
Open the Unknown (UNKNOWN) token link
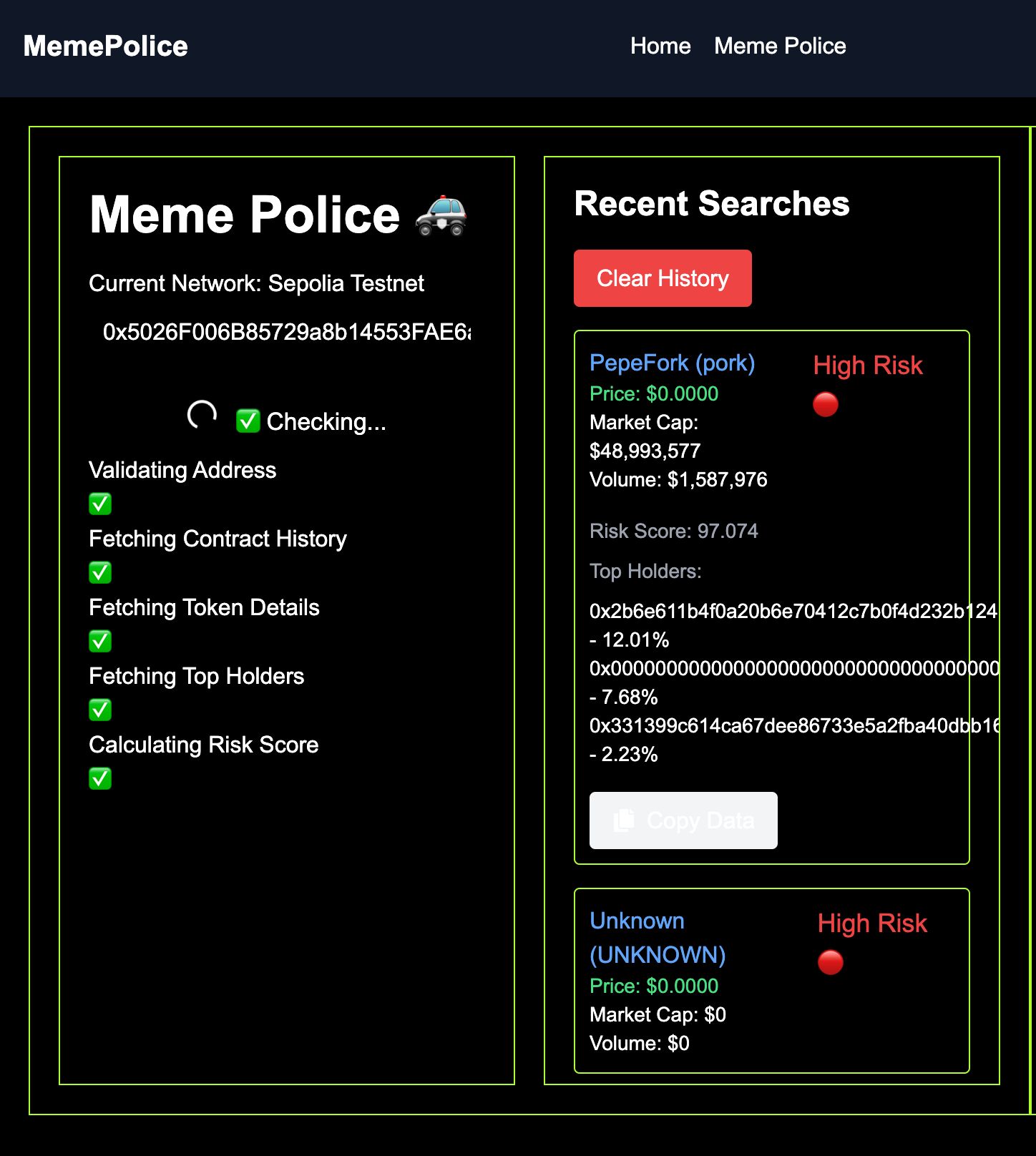(658, 938)
